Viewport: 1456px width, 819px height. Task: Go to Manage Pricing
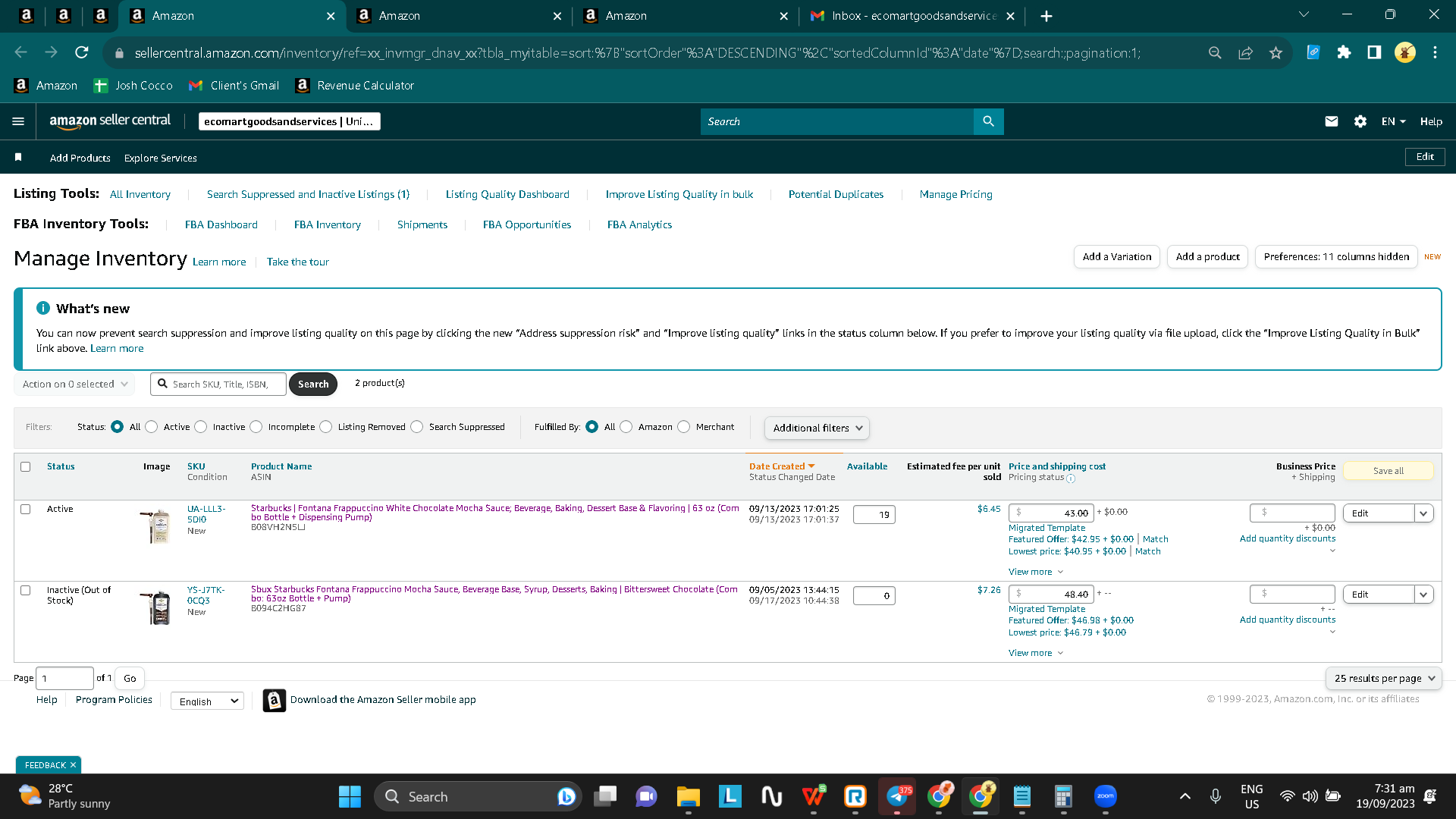coord(955,194)
